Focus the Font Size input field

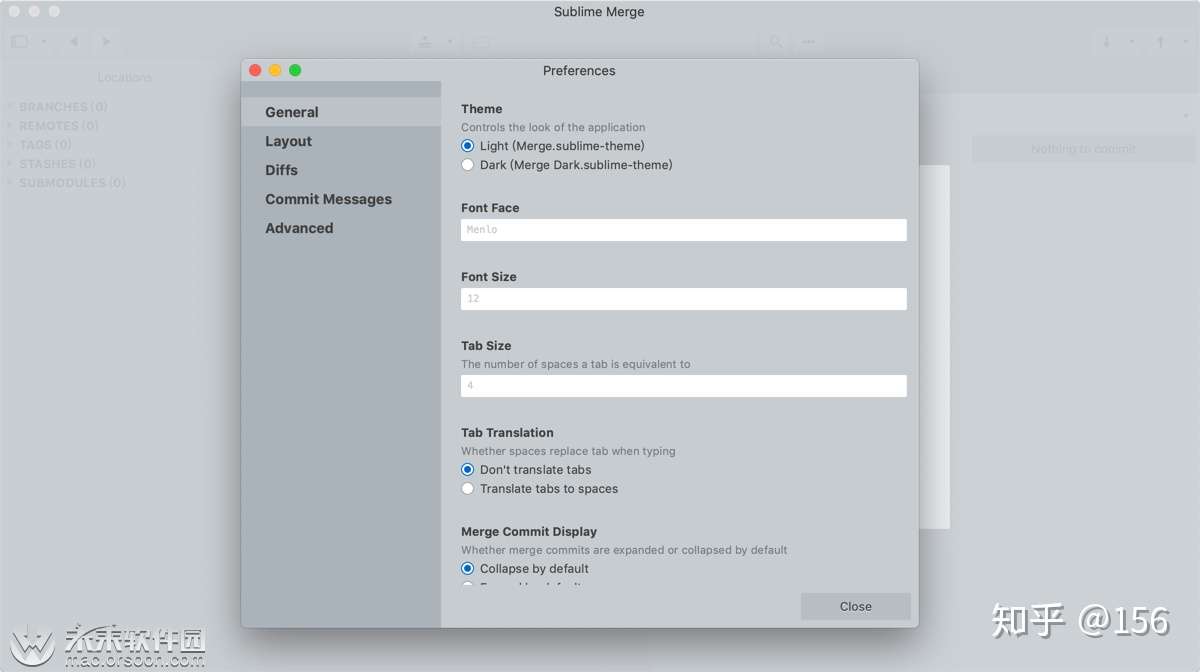point(684,299)
